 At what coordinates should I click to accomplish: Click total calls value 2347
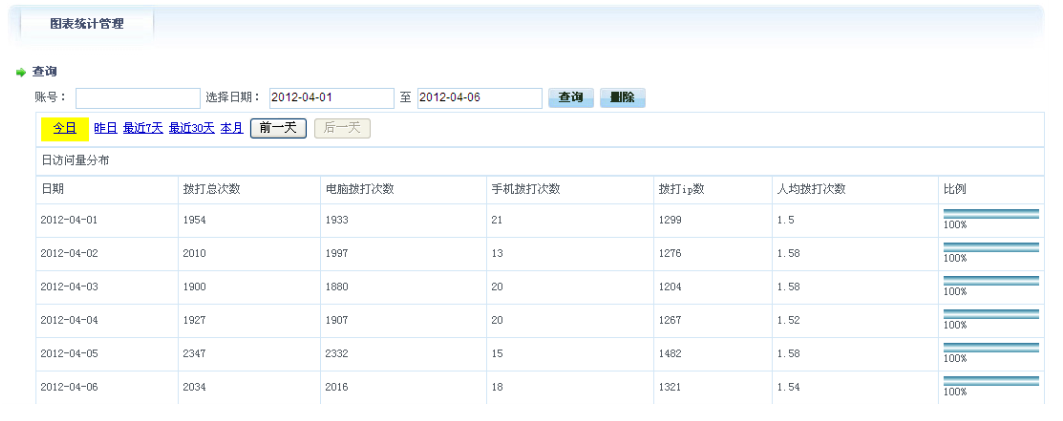[195, 354]
